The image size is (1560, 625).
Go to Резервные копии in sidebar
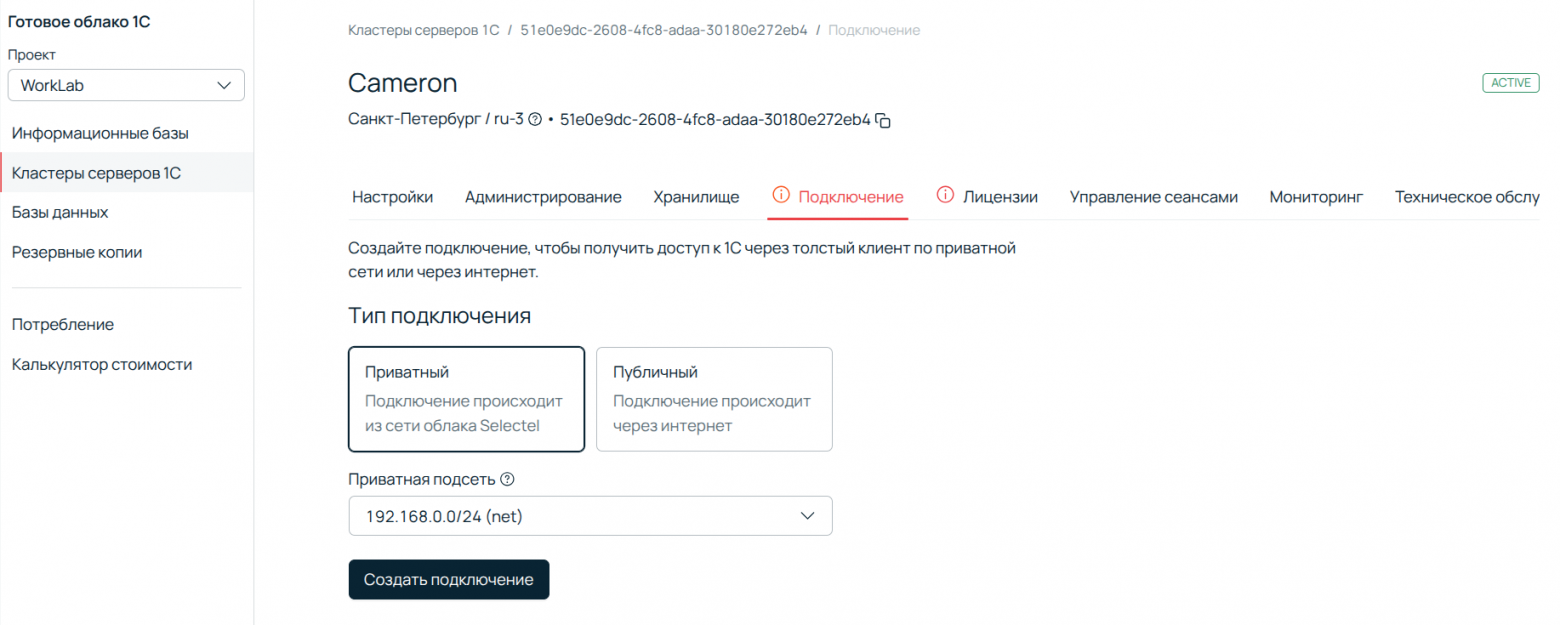point(77,252)
